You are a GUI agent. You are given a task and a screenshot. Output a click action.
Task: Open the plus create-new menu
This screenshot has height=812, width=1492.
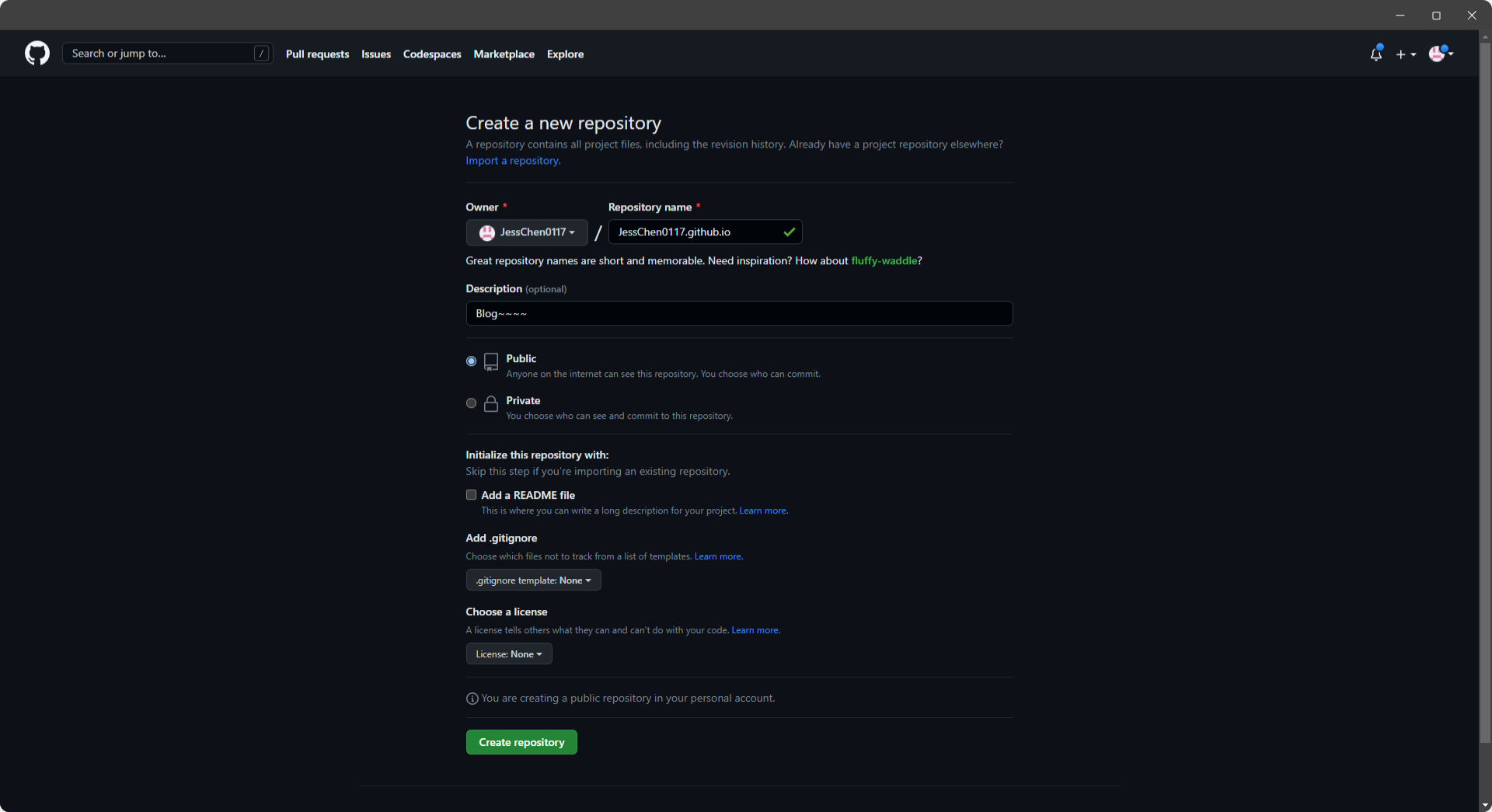1406,54
